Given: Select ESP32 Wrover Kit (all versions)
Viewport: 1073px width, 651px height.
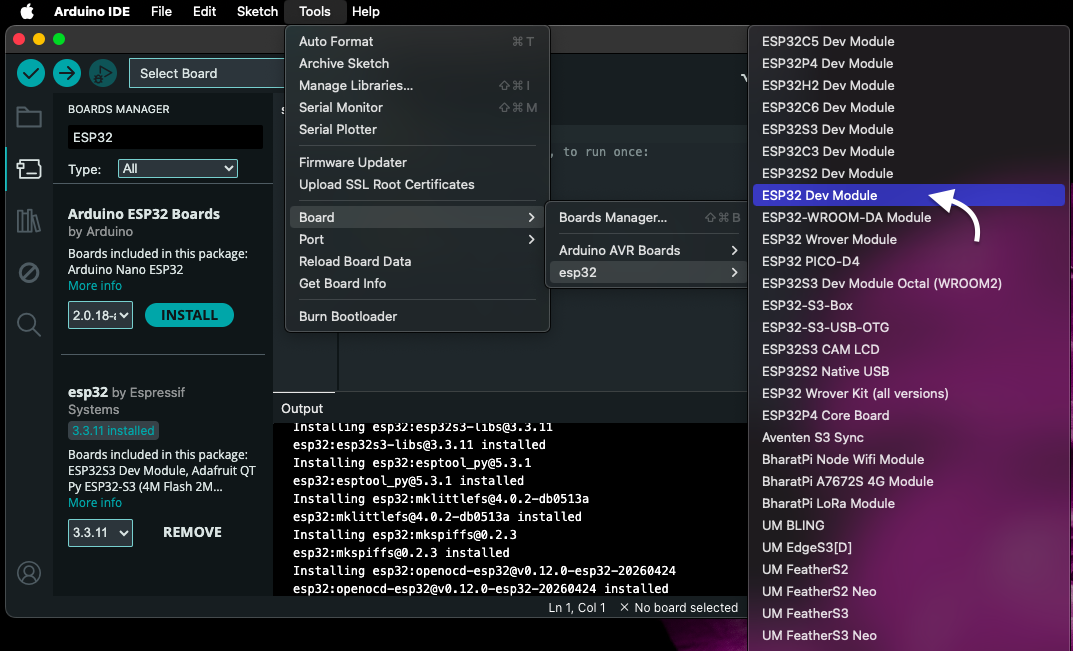Looking at the screenshot, I should coord(909,393).
